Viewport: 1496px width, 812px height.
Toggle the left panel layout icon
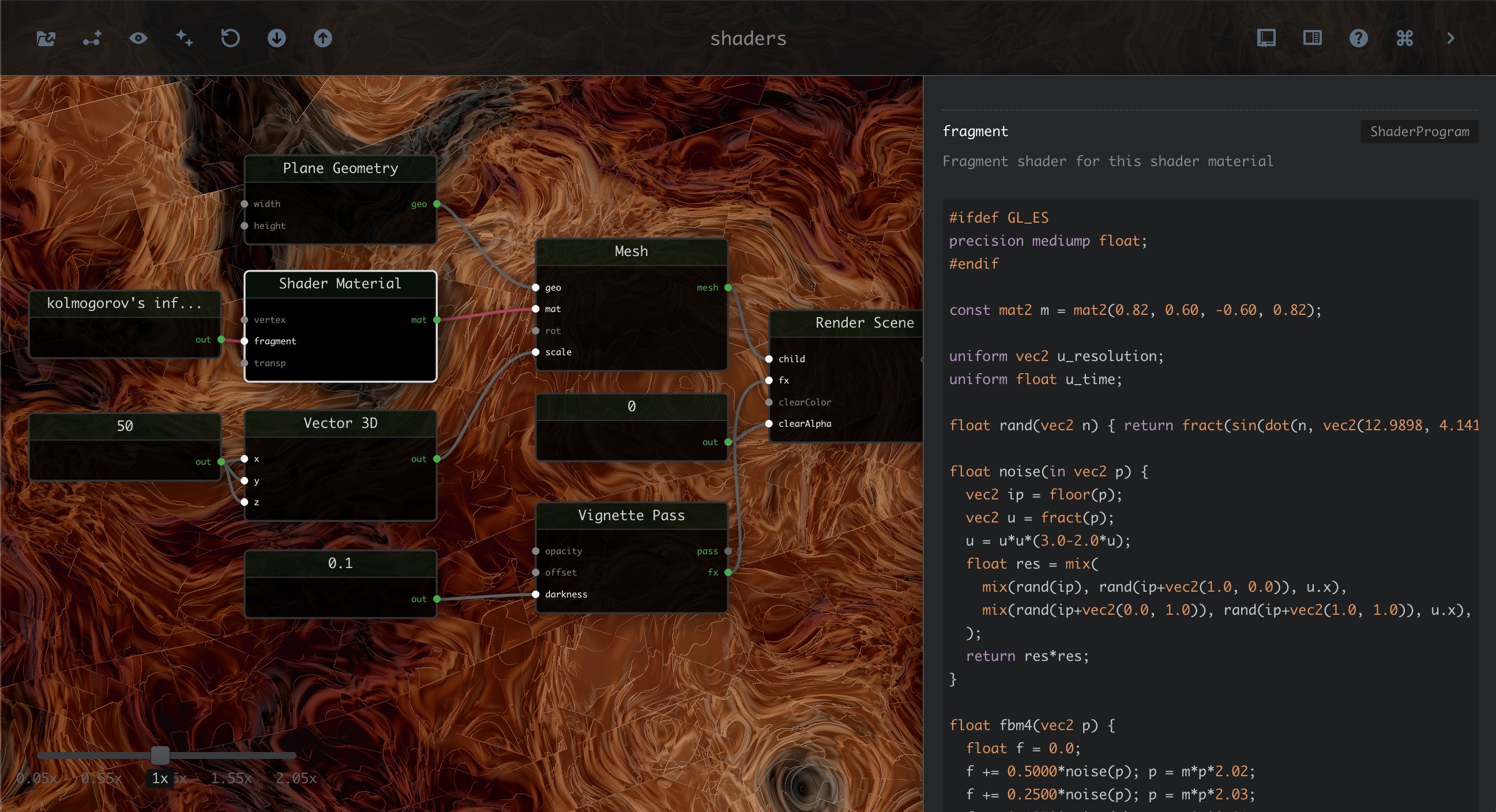click(x=1266, y=38)
